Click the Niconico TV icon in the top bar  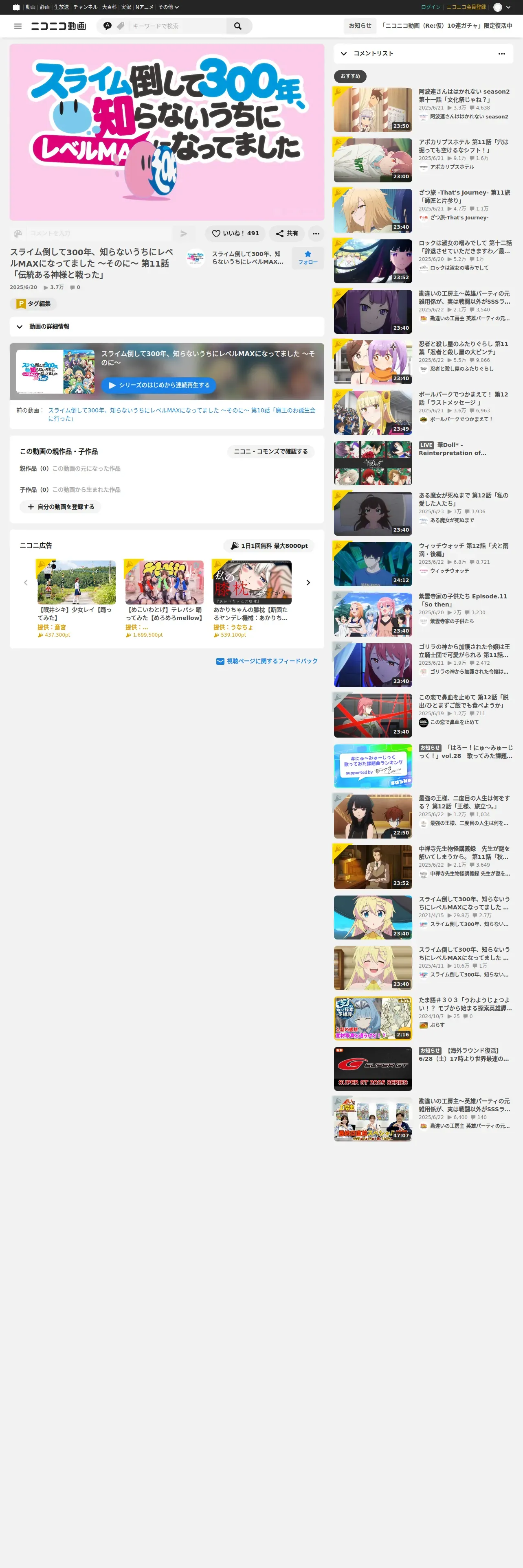(x=16, y=7)
